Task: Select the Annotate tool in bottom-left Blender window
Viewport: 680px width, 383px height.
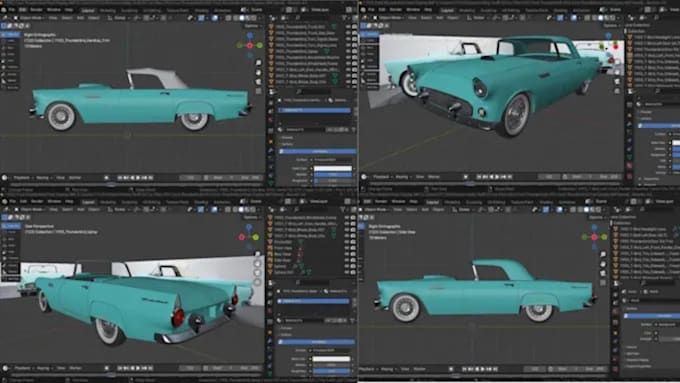Action: point(11,265)
